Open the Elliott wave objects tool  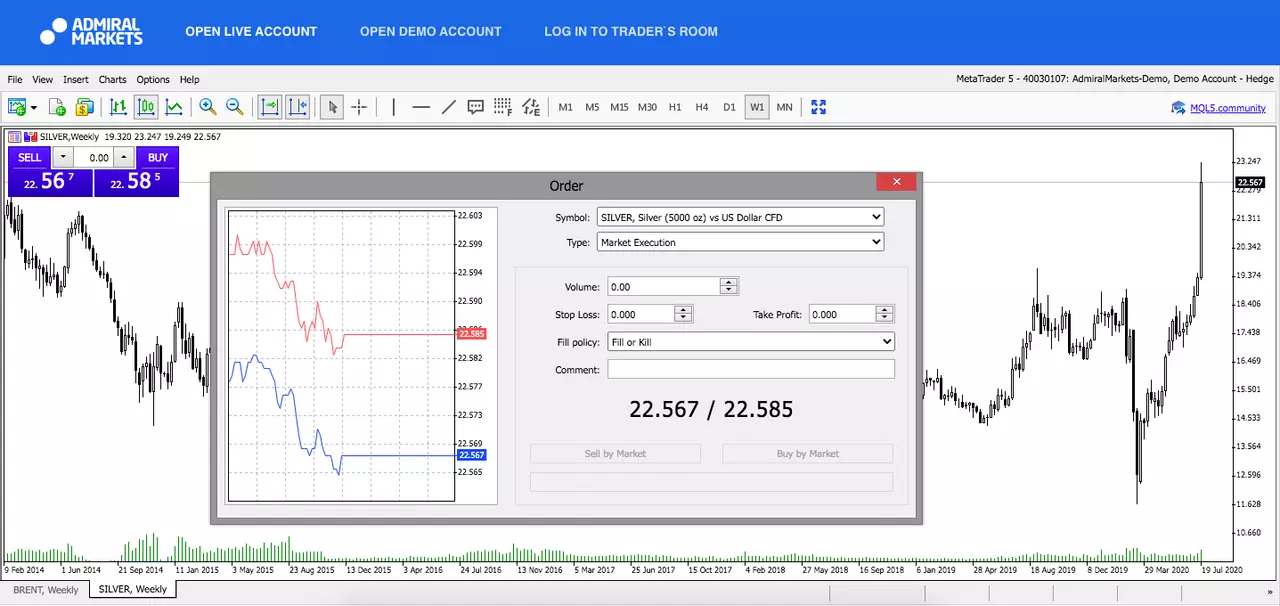[531, 107]
